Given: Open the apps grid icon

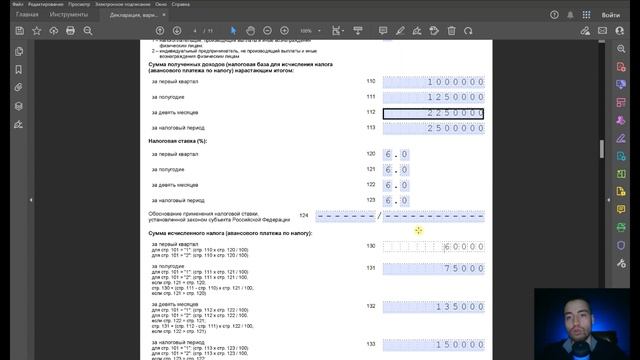Looking at the screenshot, I should 587,15.
